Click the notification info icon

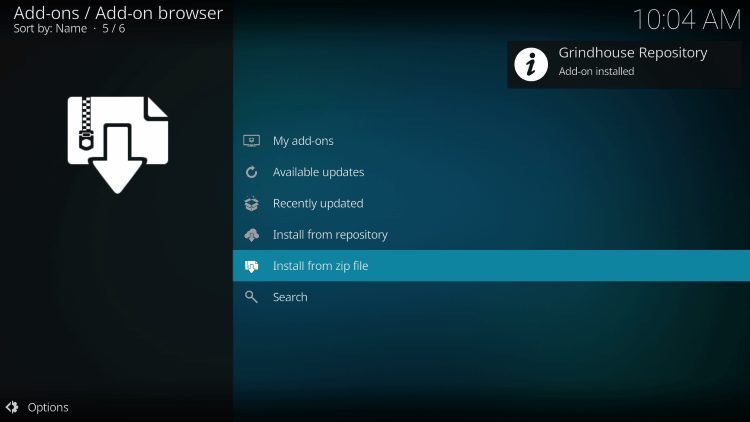tap(531, 64)
